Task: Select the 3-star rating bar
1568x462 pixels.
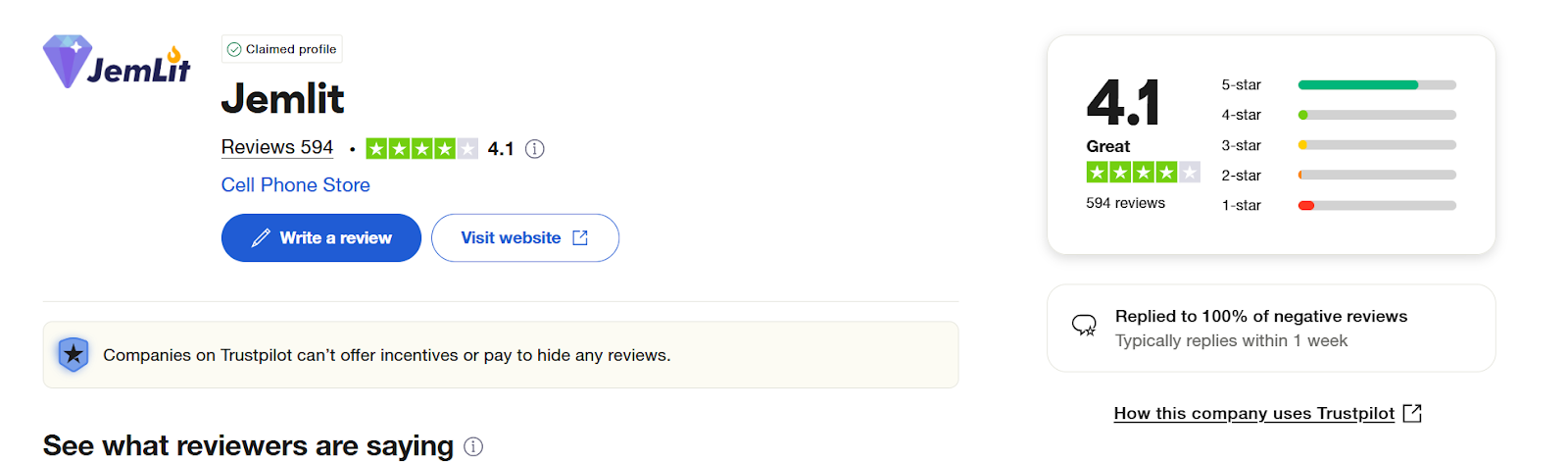Action: pos(1377,145)
